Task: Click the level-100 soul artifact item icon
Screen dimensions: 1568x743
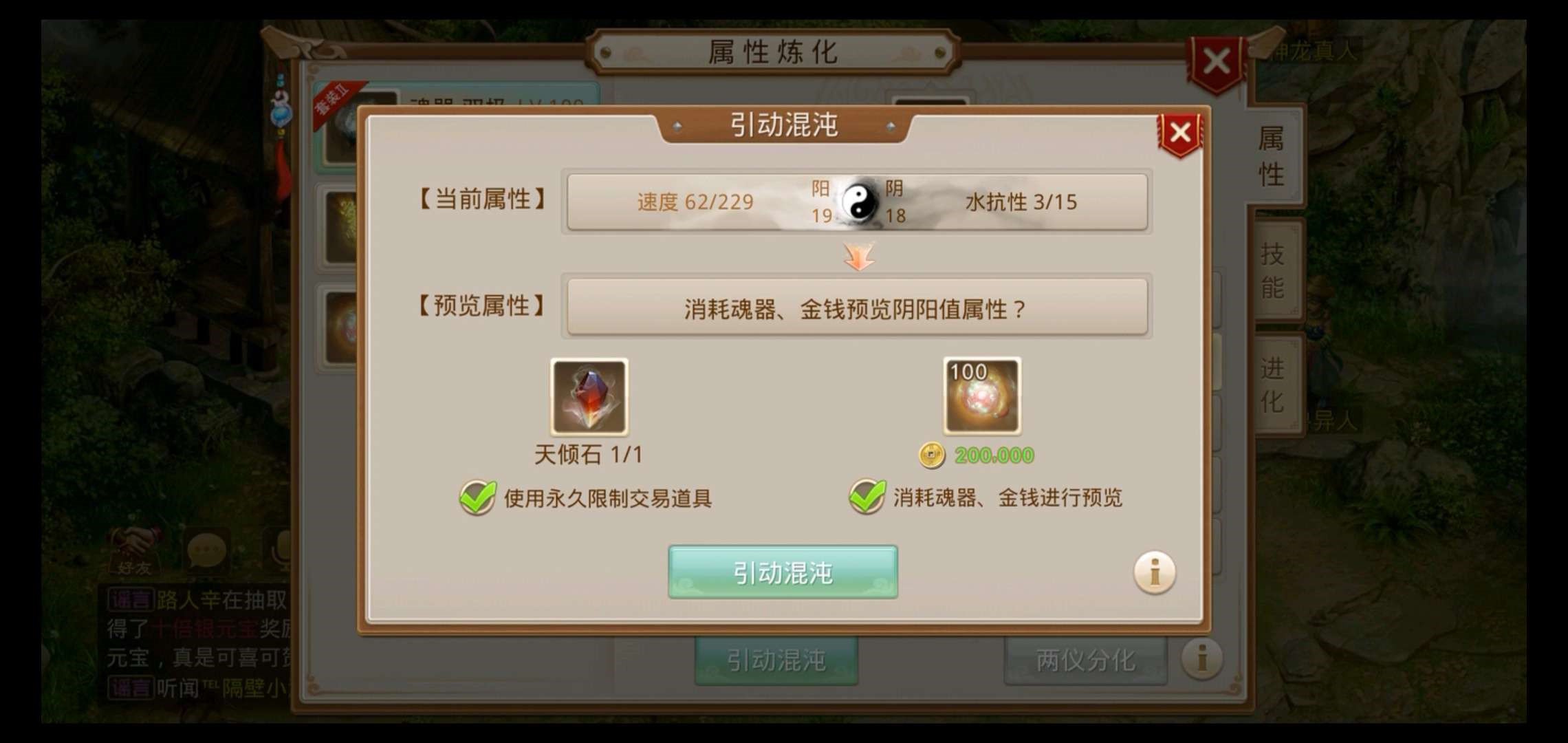Action: pyautogui.click(x=982, y=396)
